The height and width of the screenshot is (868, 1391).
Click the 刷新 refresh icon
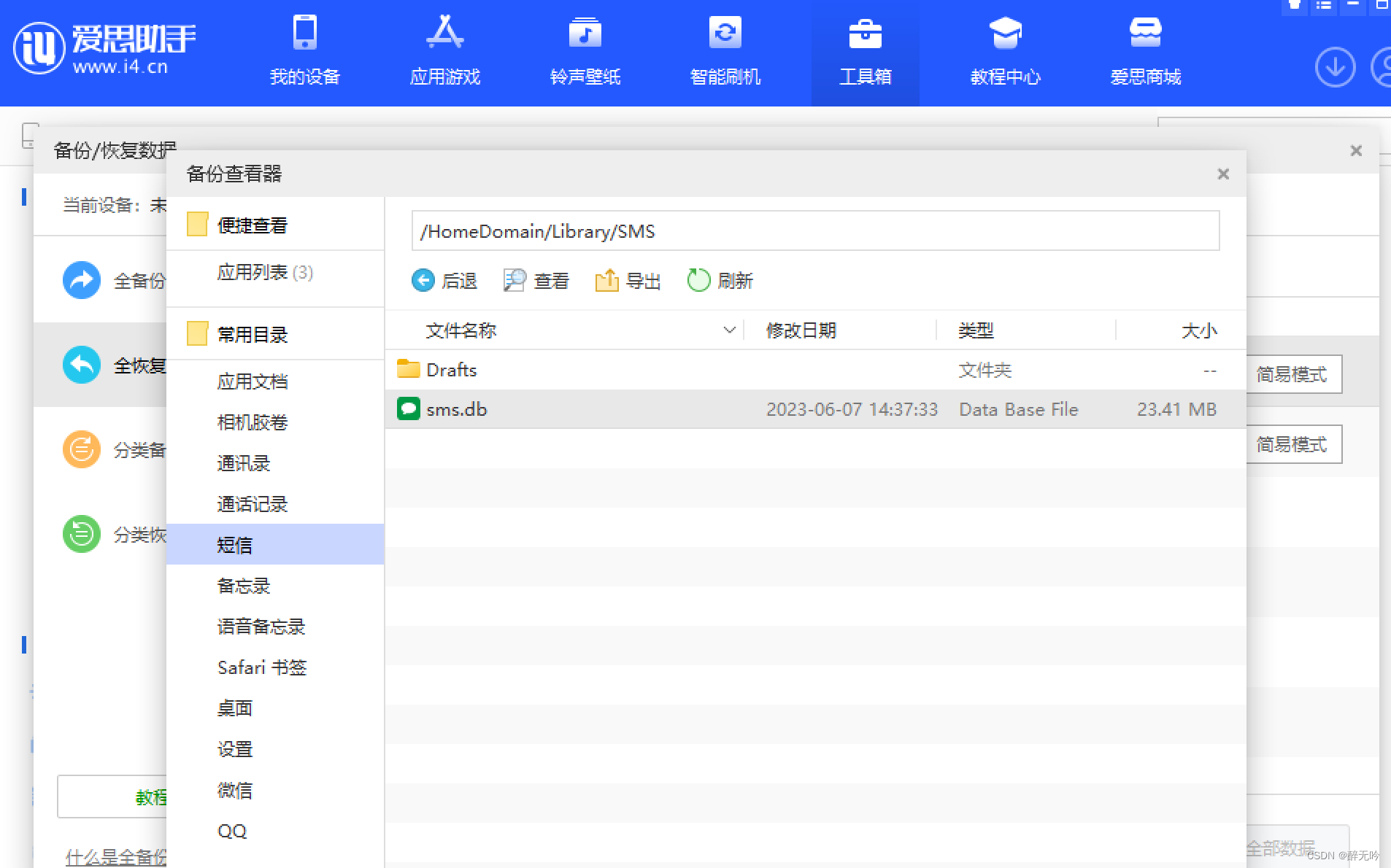tap(698, 280)
